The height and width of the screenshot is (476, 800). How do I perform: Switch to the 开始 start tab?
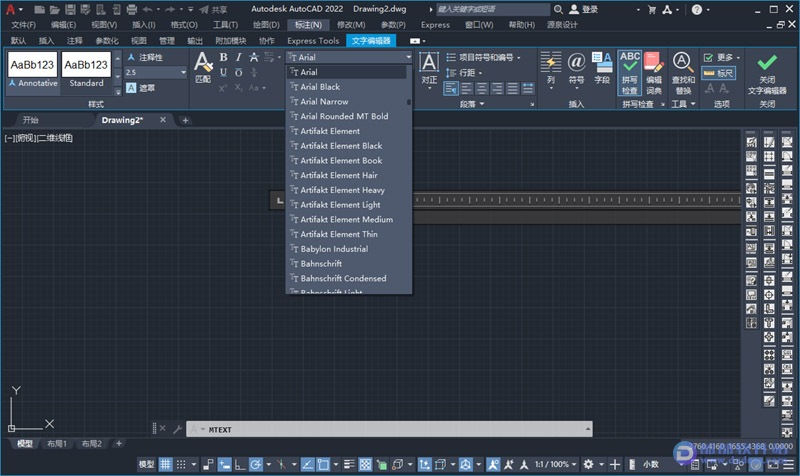point(31,120)
